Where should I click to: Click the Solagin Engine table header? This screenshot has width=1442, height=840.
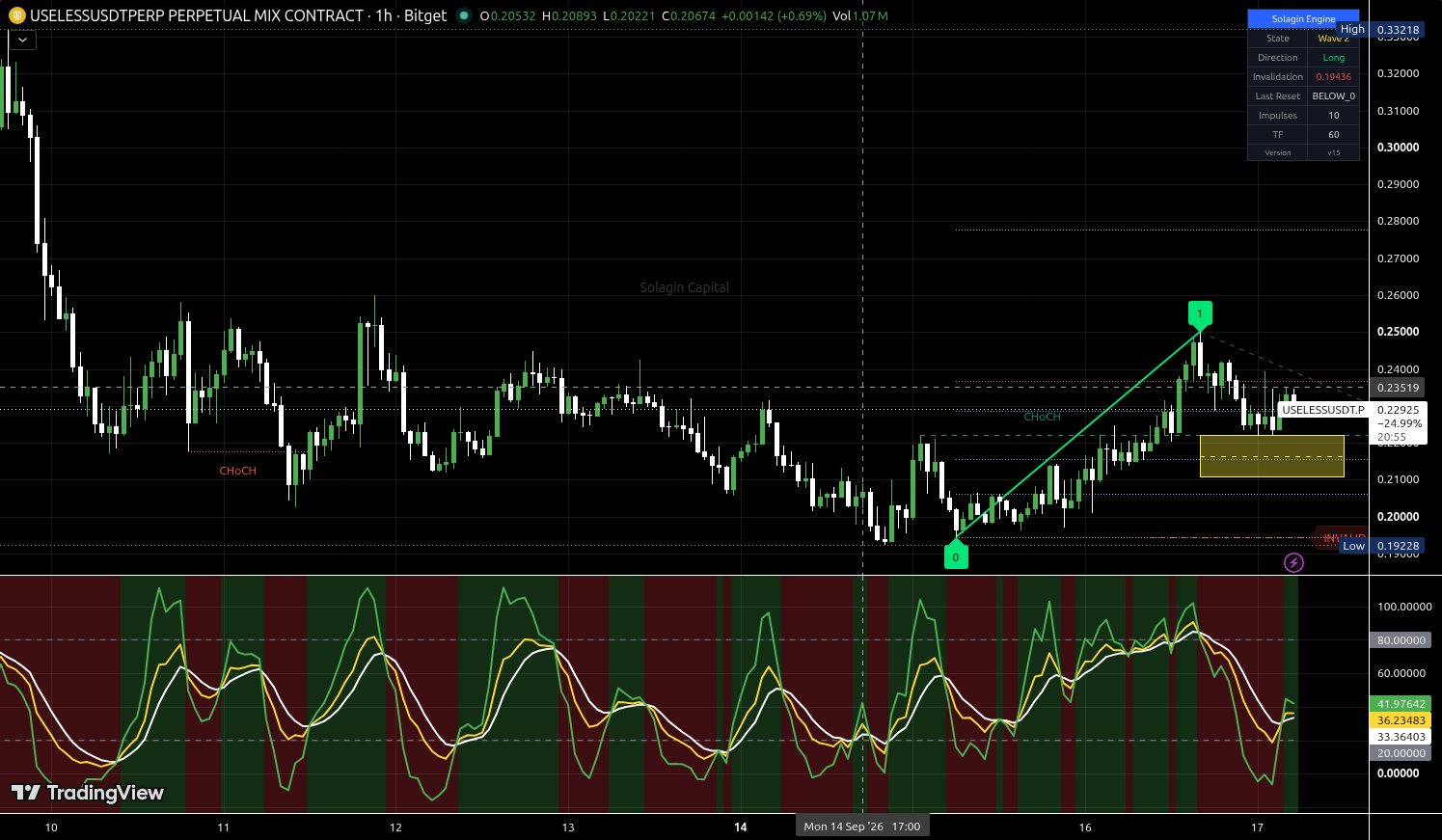tap(1303, 18)
